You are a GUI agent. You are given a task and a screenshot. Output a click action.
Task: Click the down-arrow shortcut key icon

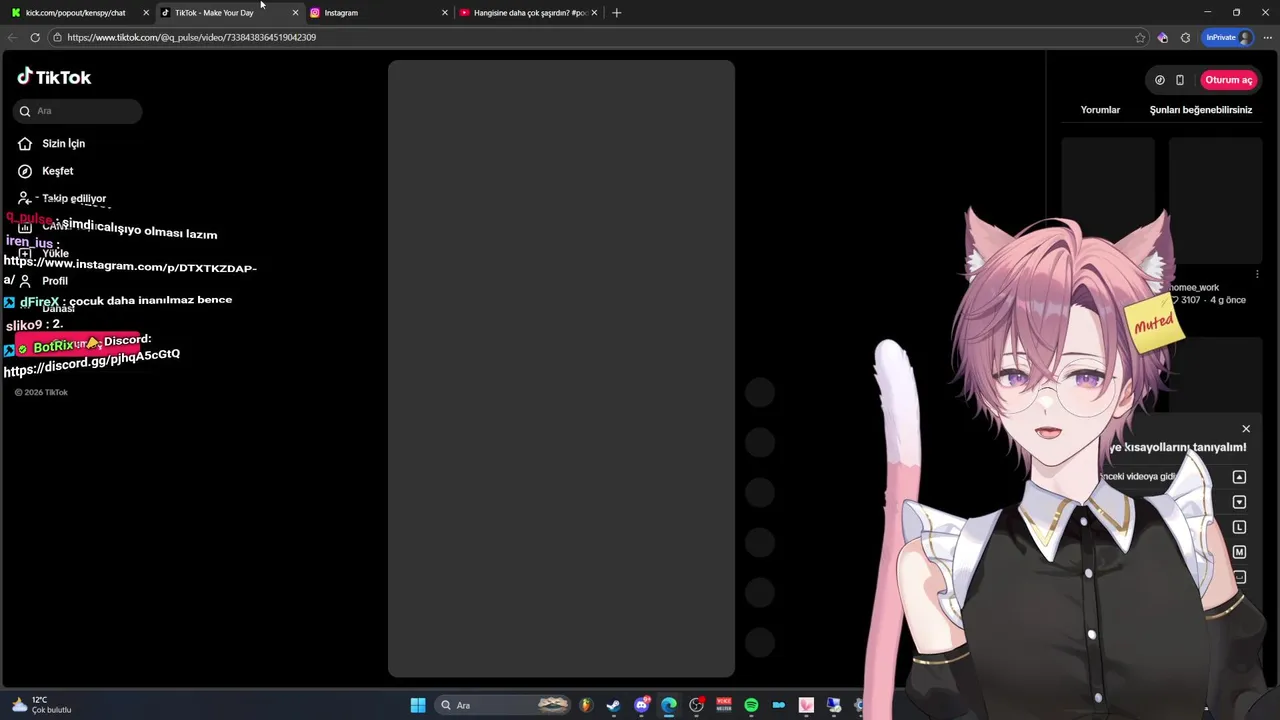coord(1239,502)
